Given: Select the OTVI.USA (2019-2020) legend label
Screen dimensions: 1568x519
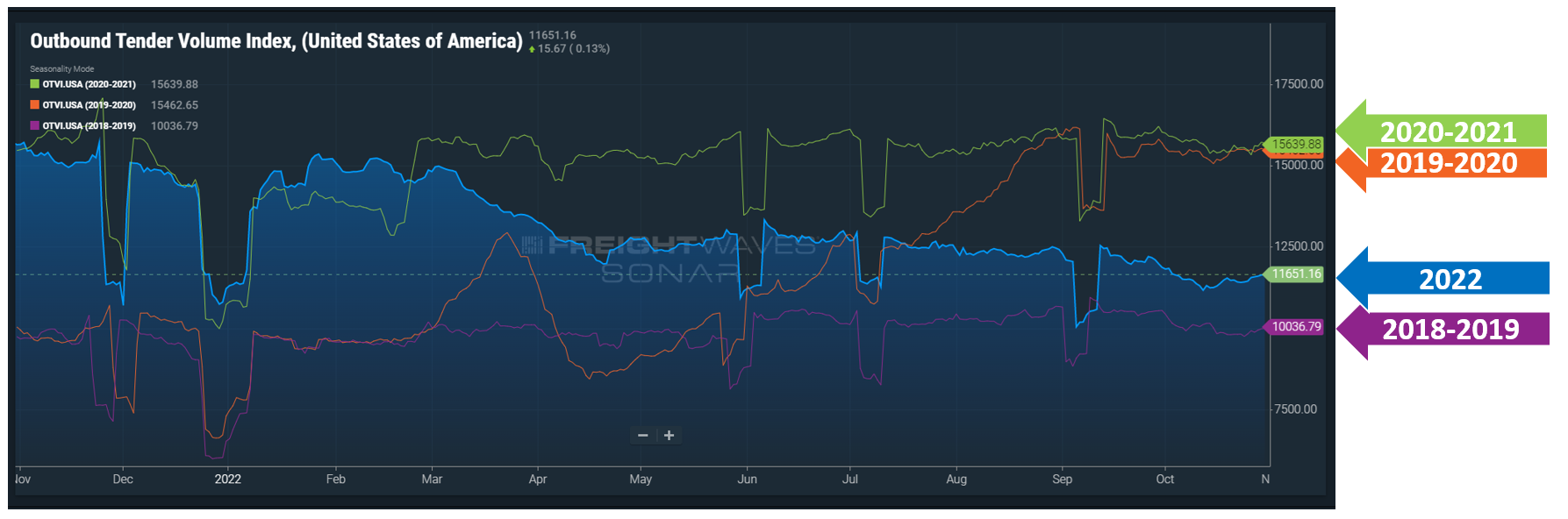Looking at the screenshot, I should (x=89, y=105).
